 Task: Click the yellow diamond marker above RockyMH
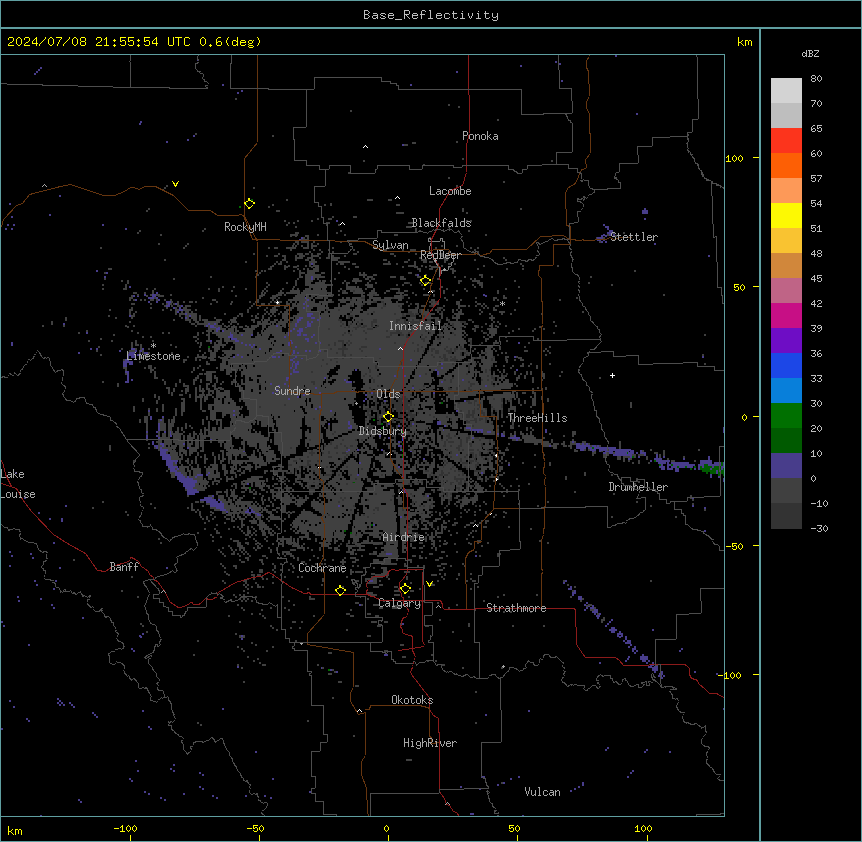250,204
